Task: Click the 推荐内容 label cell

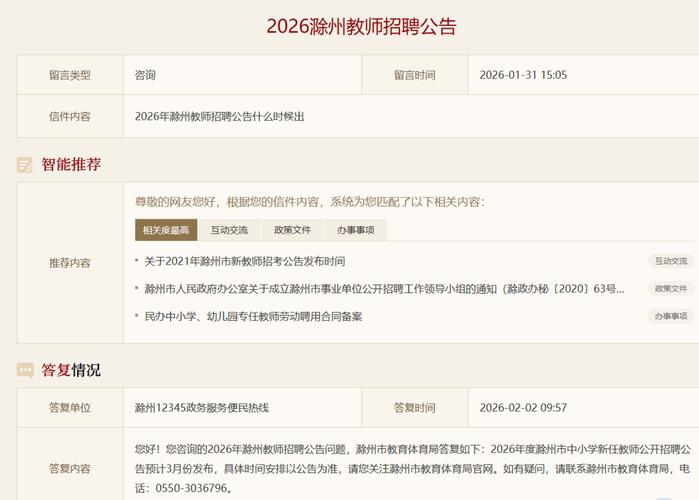Action: 70,263
